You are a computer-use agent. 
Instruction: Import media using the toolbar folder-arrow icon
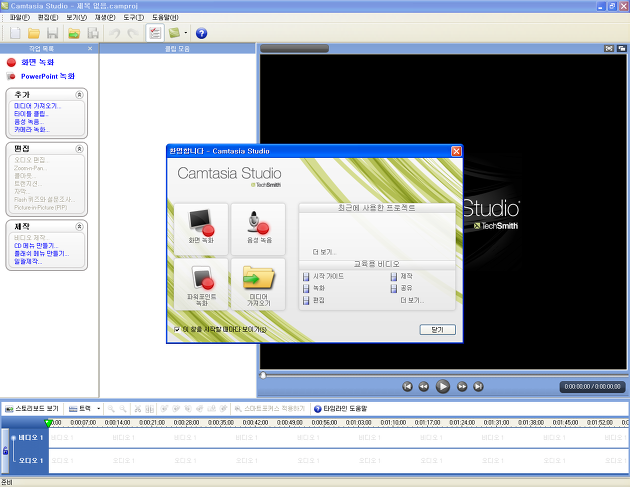pyautogui.click(x=74, y=33)
